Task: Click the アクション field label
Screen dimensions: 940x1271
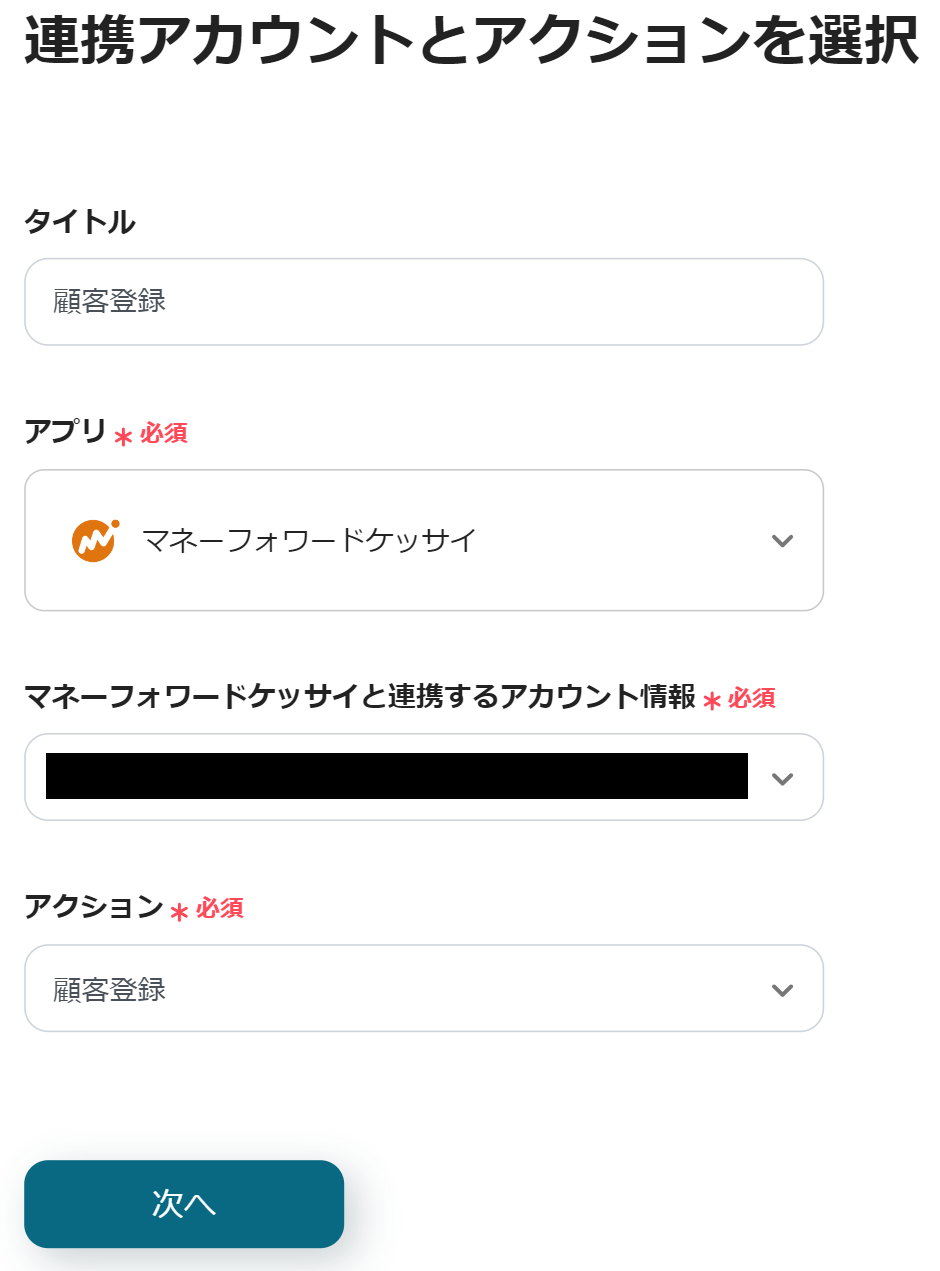Action: [x=94, y=906]
